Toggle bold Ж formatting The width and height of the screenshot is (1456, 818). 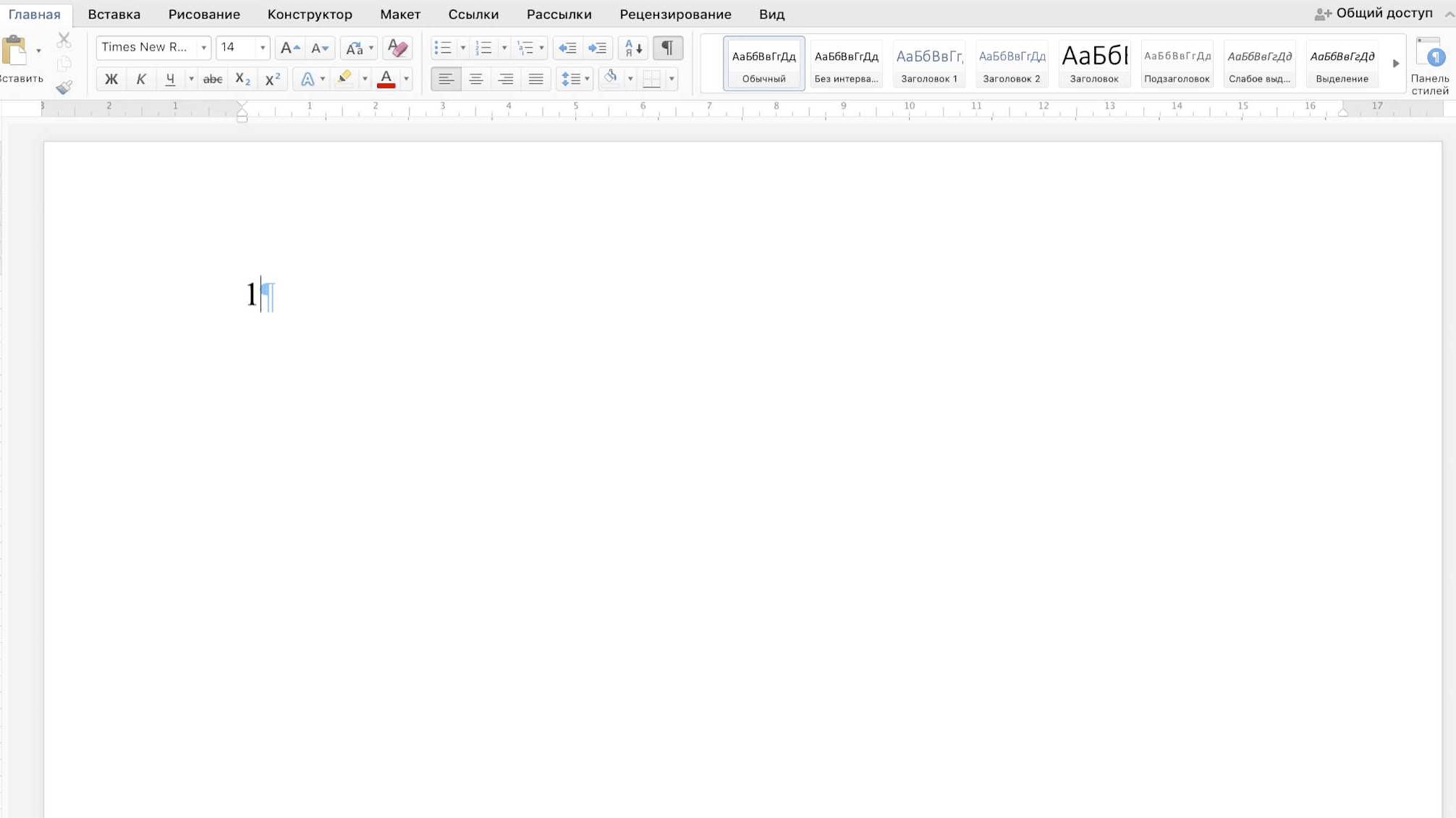coord(111,79)
